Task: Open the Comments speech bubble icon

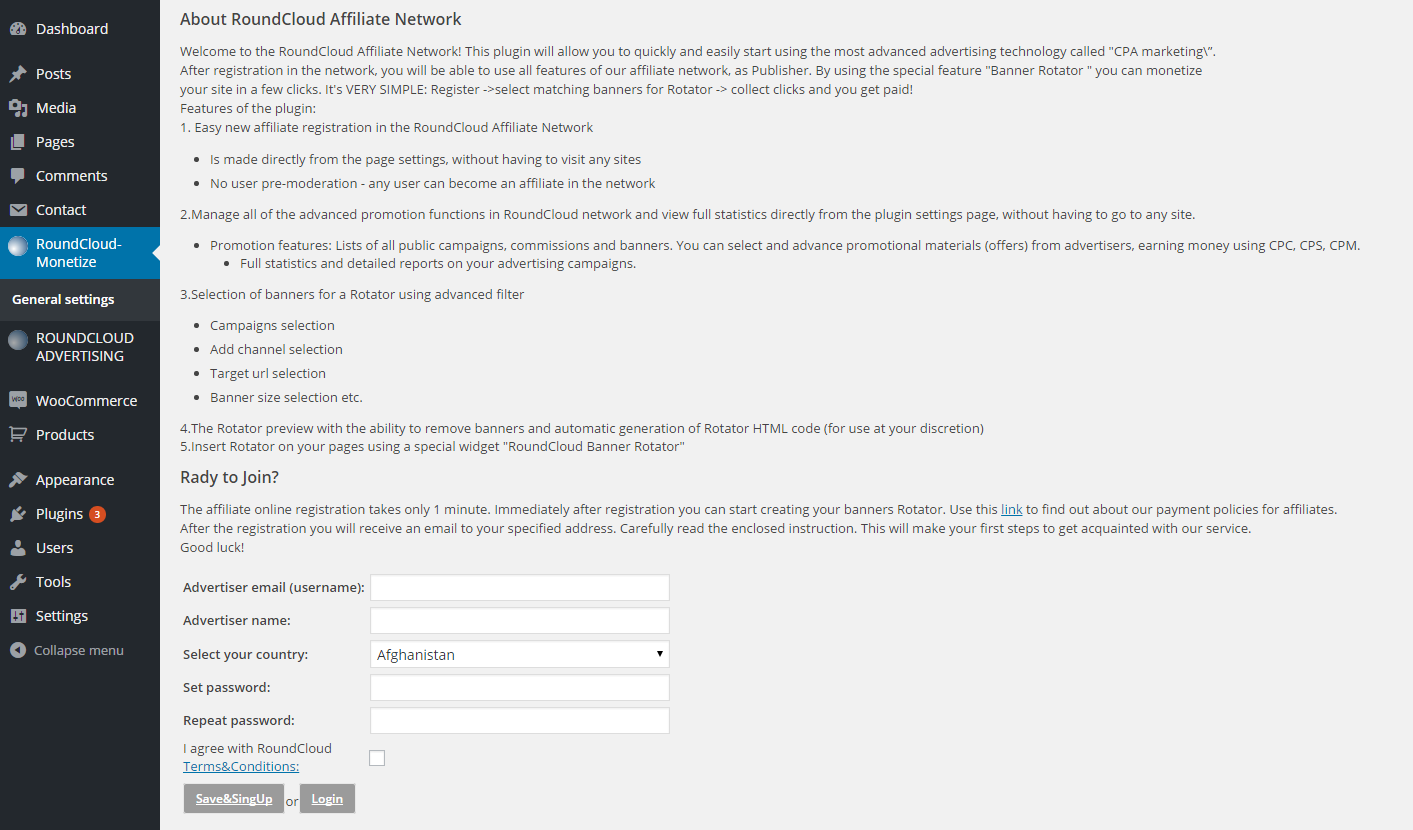Action: (18, 176)
